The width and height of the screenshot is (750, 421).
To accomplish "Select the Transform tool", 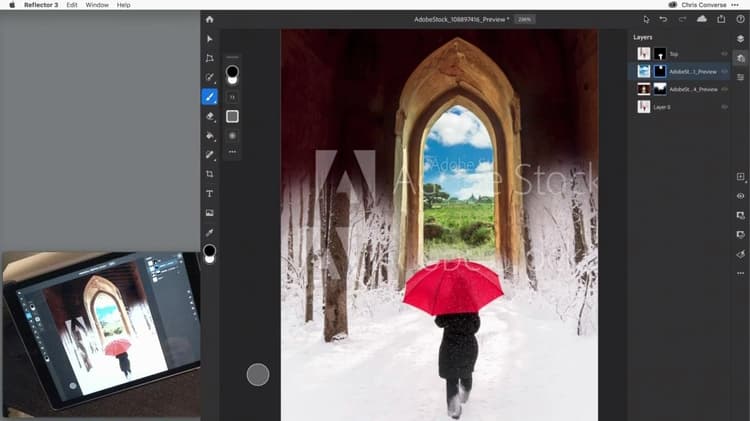I will coord(210,58).
